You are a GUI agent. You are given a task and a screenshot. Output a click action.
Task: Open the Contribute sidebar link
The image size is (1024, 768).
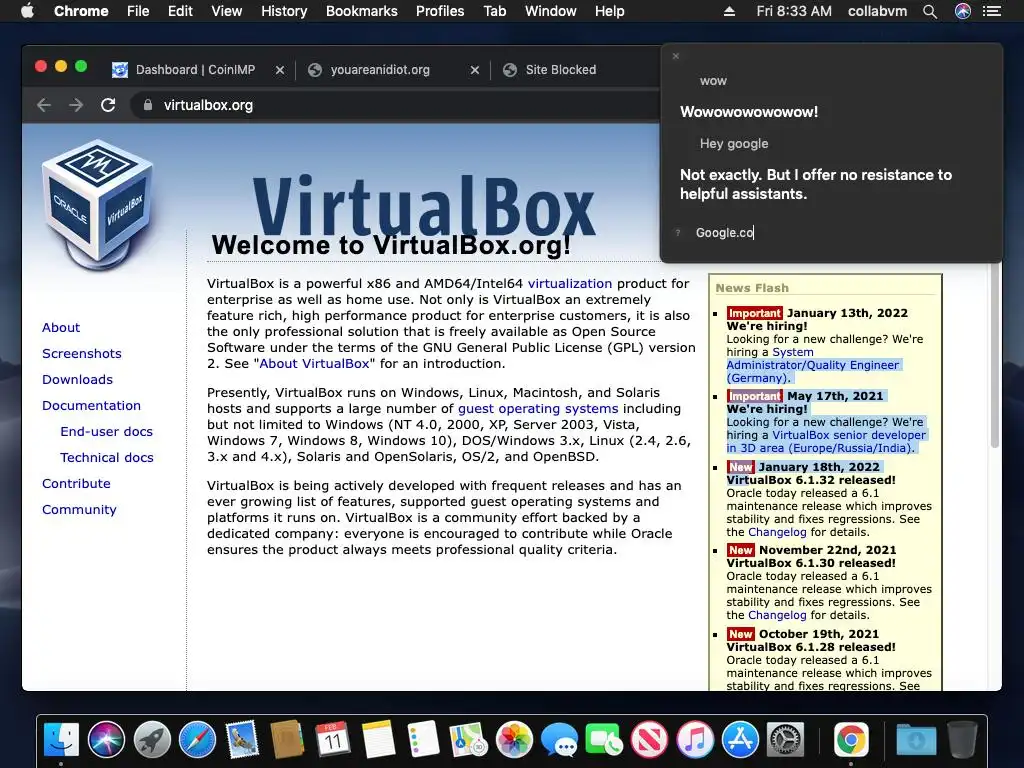(76, 484)
